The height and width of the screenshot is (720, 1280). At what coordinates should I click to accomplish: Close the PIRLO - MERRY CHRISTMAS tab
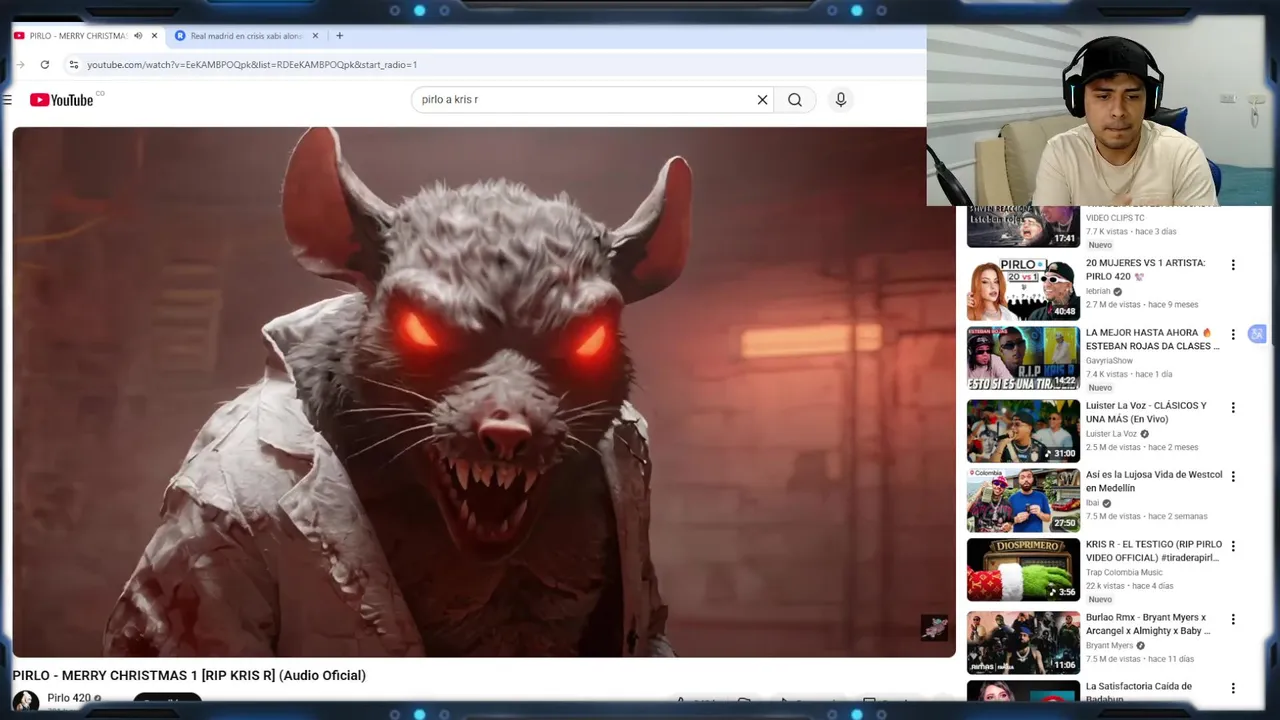click(154, 36)
